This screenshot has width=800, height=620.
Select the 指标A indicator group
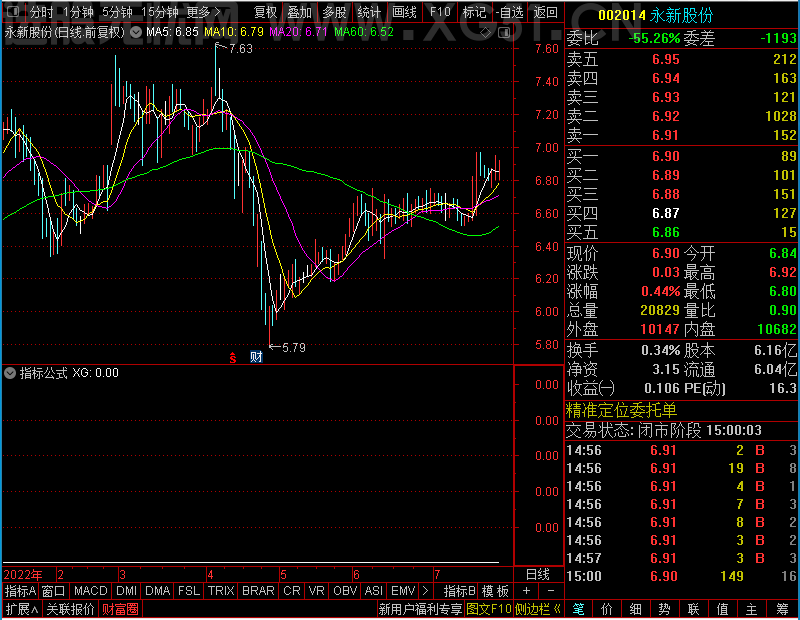[20, 591]
